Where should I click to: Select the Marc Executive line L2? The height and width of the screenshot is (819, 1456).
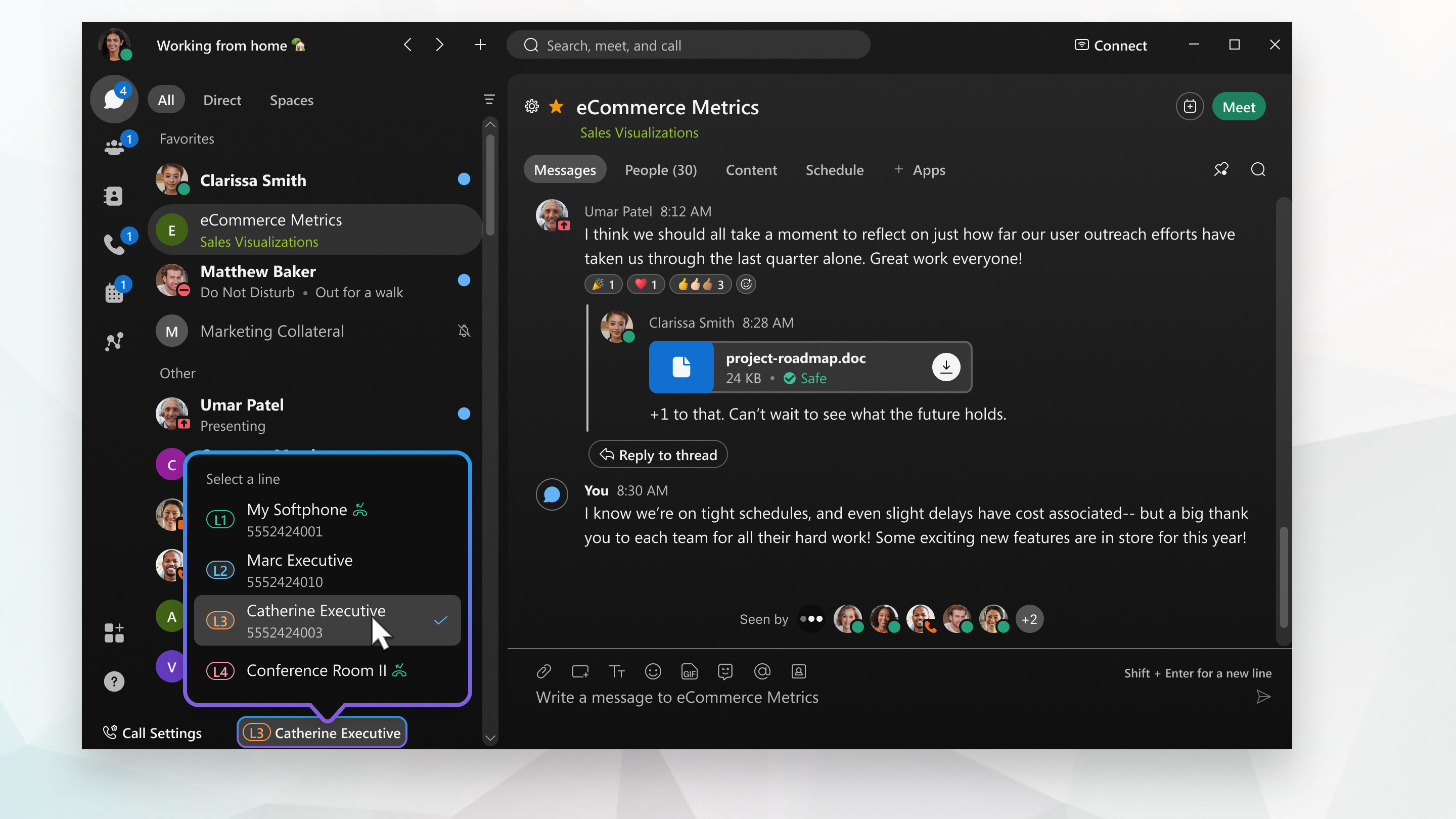click(330, 570)
